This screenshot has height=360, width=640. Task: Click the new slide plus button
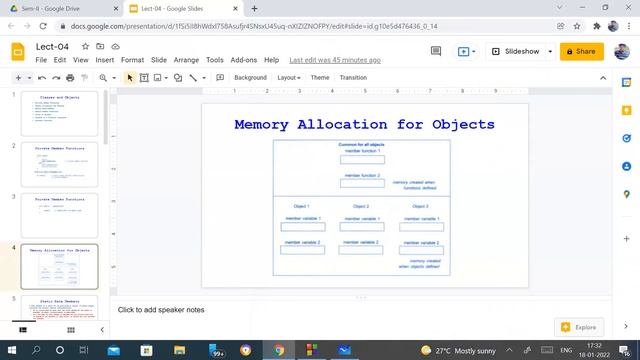[x=18, y=78]
